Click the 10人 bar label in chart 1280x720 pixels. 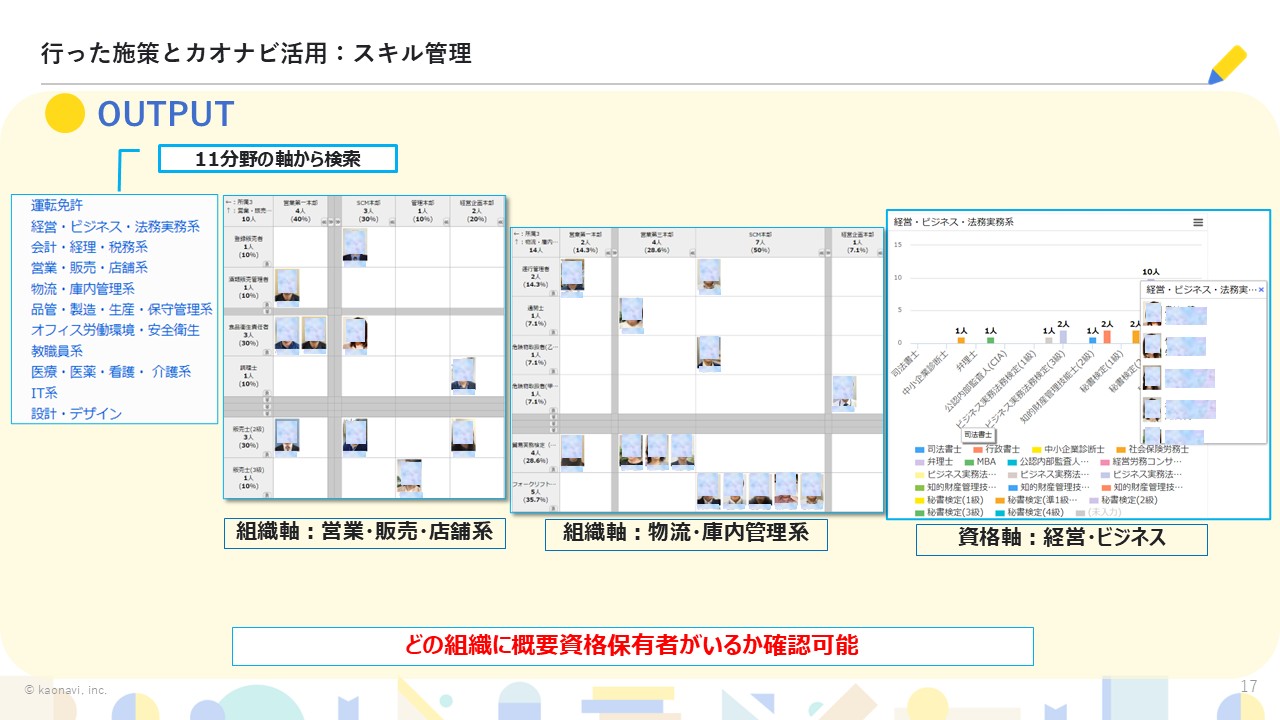click(1150, 271)
